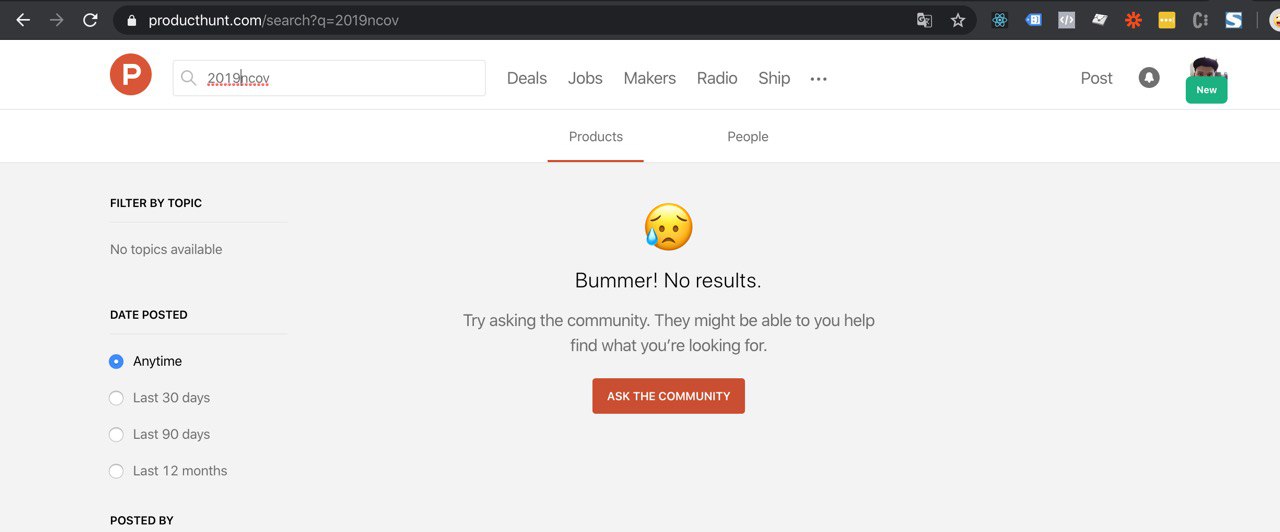Screen dimensions: 1280x532
Task: Open the gray C extension icon
Action: 1200,20
